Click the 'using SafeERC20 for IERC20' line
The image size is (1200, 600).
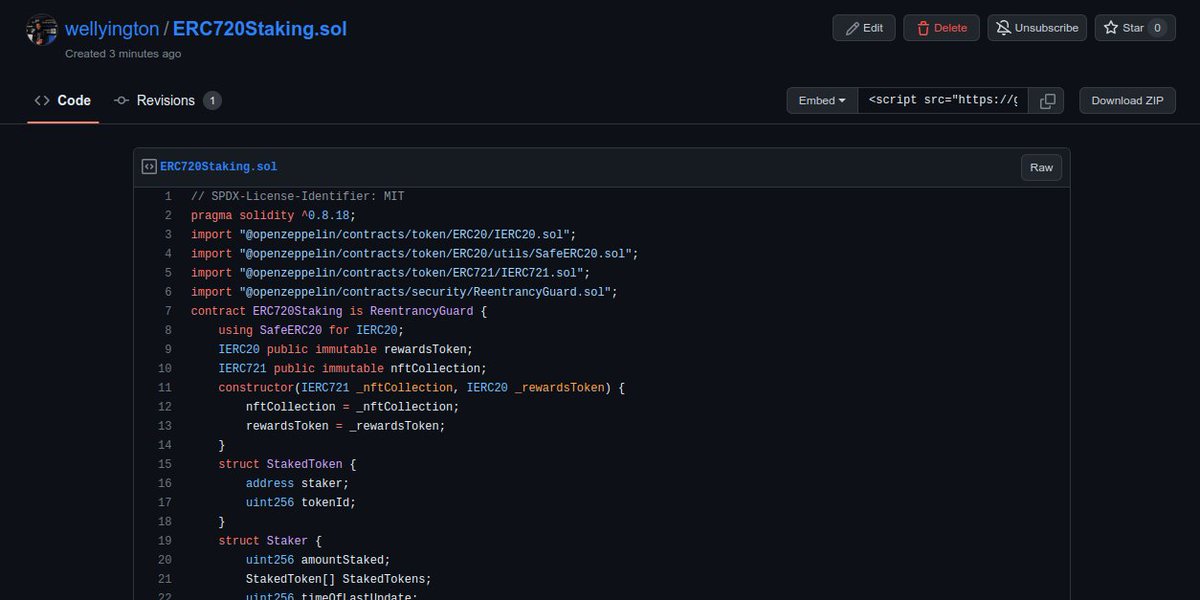pyautogui.click(x=311, y=330)
